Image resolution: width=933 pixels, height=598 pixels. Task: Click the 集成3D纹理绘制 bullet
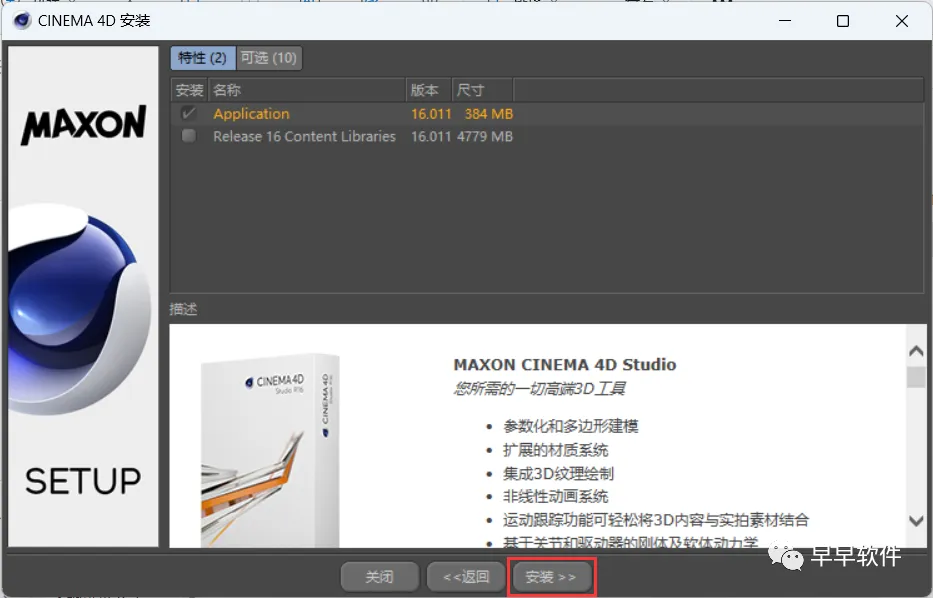point(558,474)
